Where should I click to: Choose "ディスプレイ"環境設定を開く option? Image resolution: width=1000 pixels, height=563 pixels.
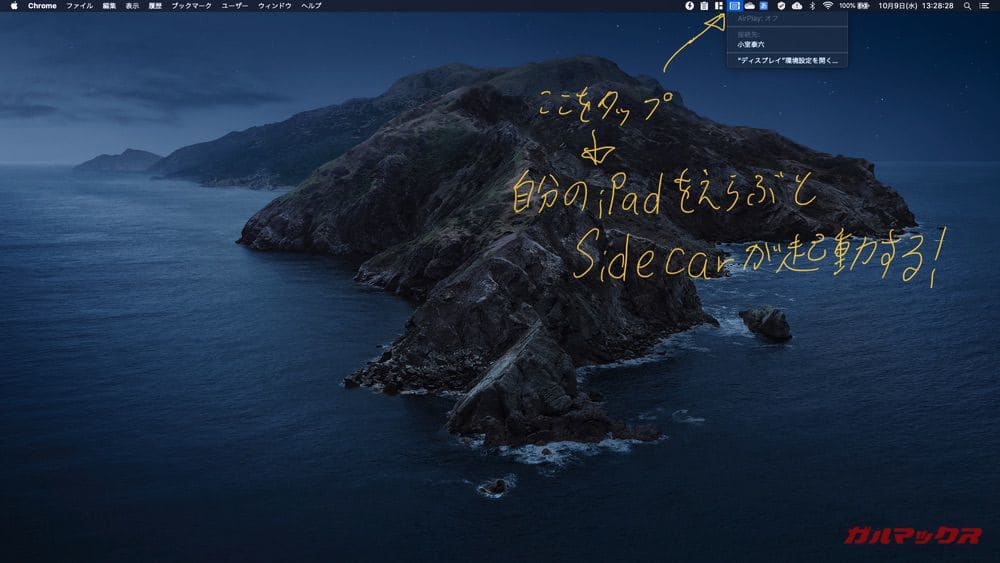788,61
